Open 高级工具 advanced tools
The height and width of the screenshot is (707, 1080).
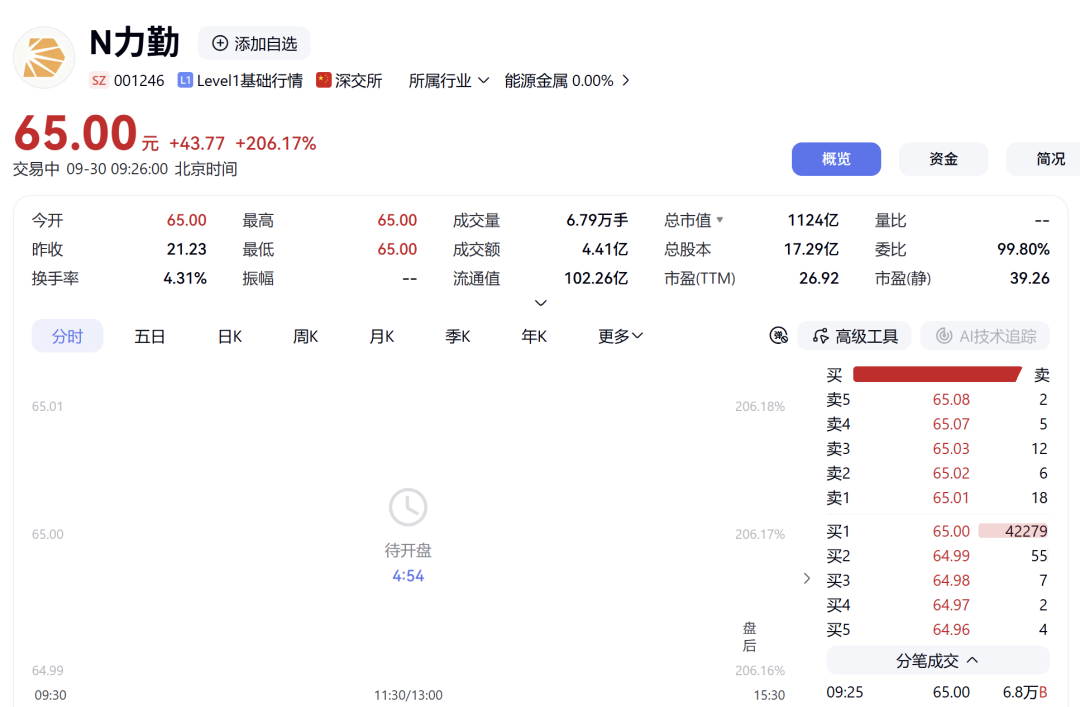click(855, 336)
